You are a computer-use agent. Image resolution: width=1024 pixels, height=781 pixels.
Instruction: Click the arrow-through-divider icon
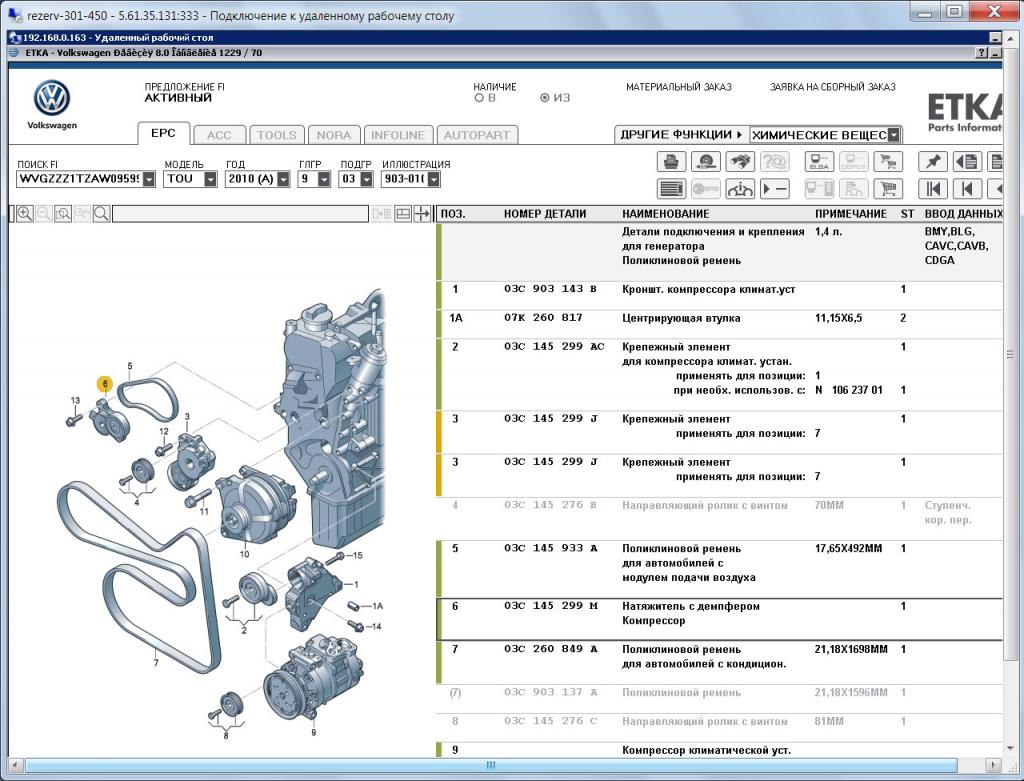click(x=423, y=214)
